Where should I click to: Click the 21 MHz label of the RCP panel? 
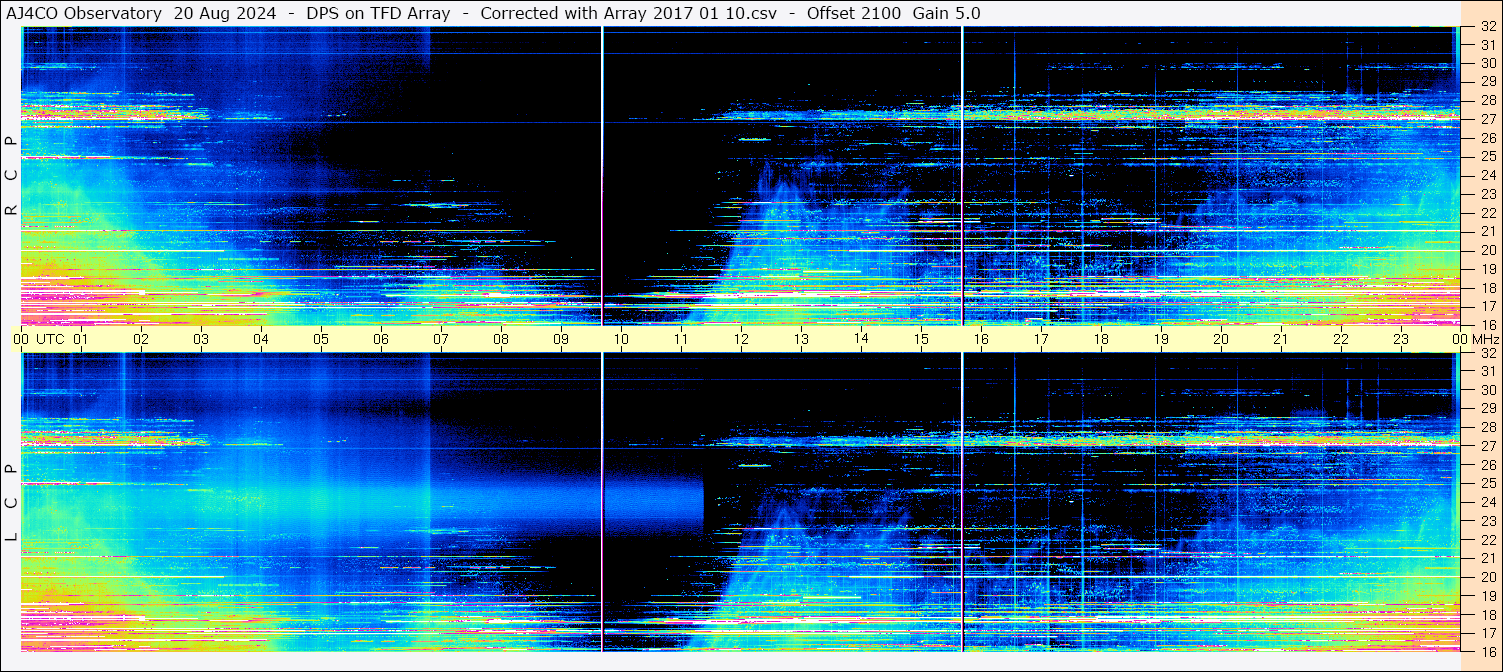1487,231
